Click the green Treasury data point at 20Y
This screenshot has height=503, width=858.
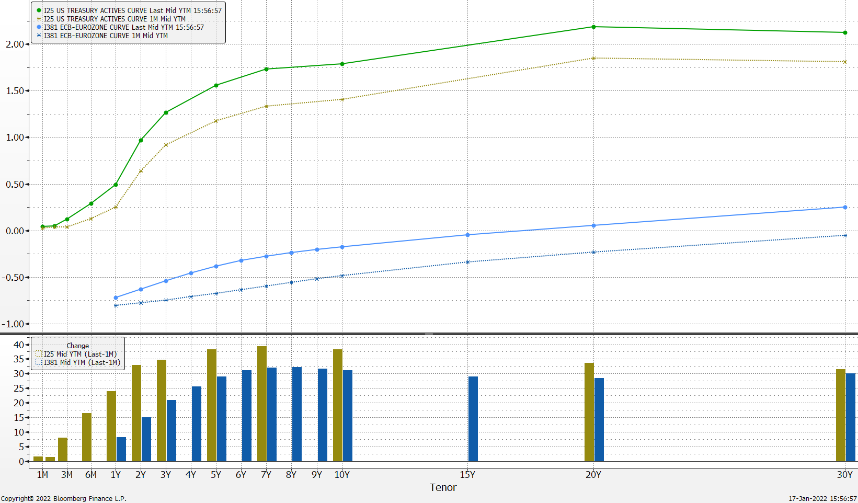tap(594, 26)
